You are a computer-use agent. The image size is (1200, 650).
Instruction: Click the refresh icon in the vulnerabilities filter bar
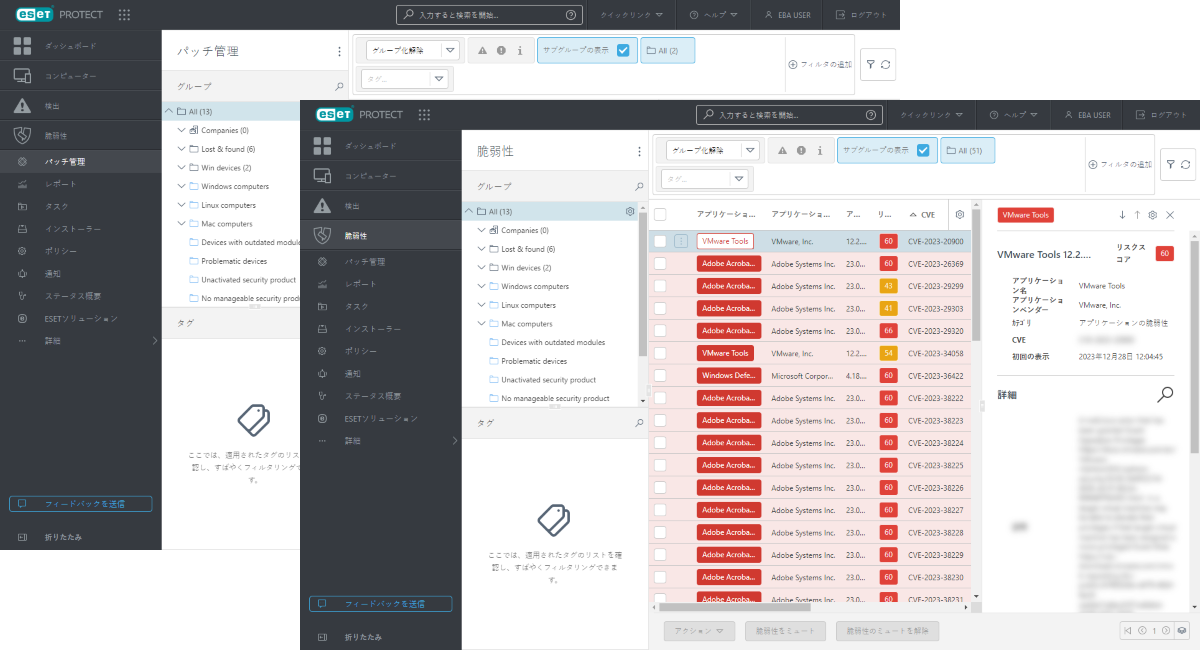click(1185, 164)
